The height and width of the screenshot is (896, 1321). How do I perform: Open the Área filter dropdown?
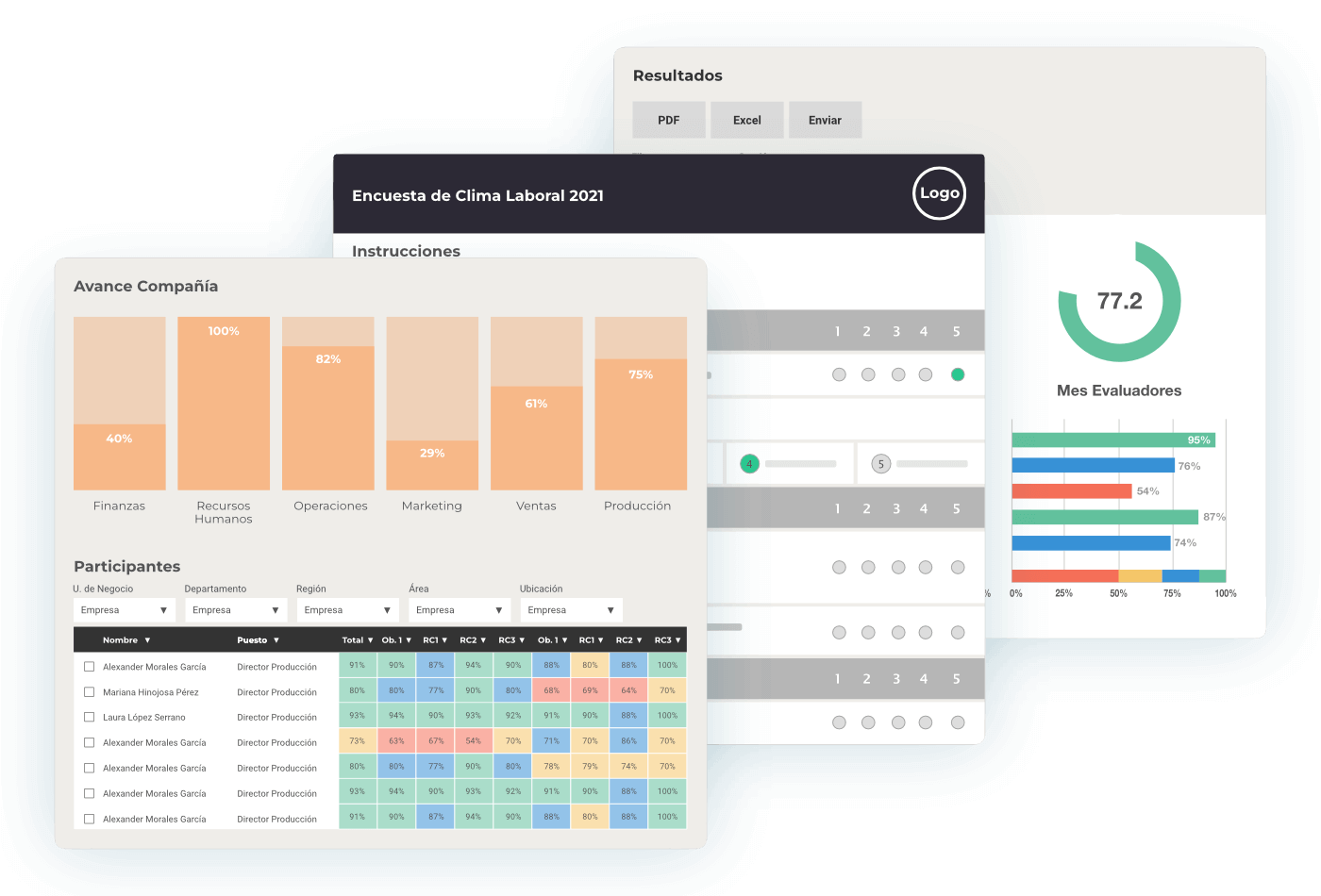[460, 610]
